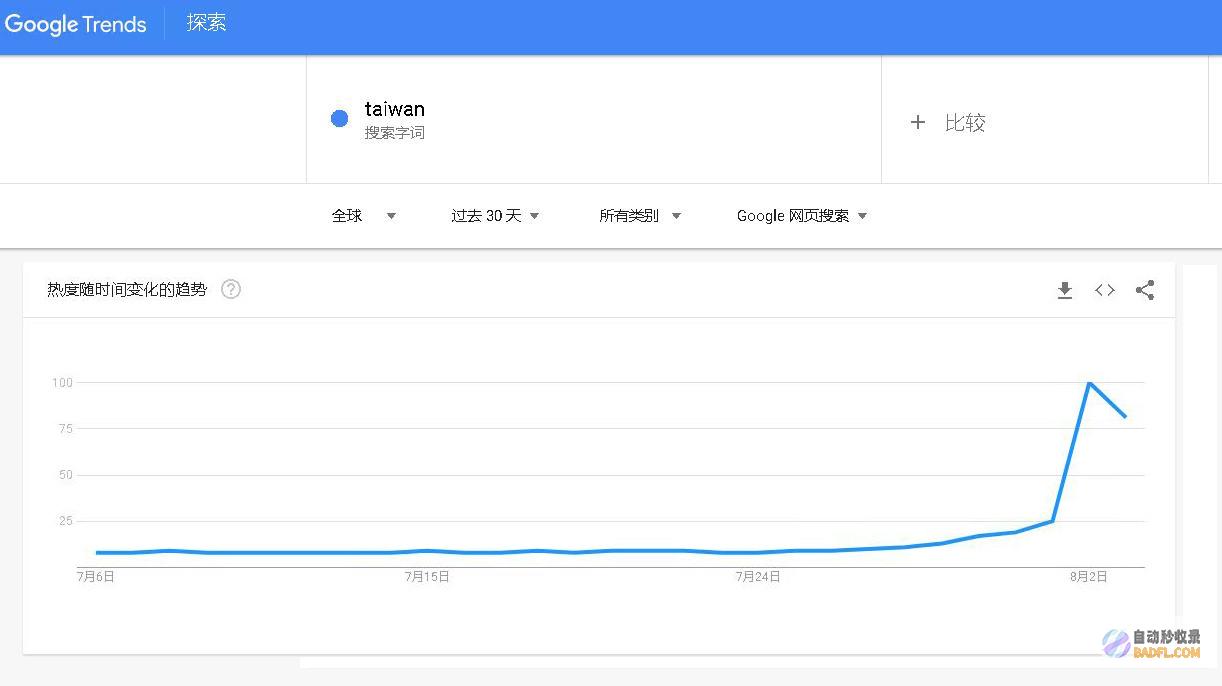Click the 8月2日 x-axis label

[1089, 577]
